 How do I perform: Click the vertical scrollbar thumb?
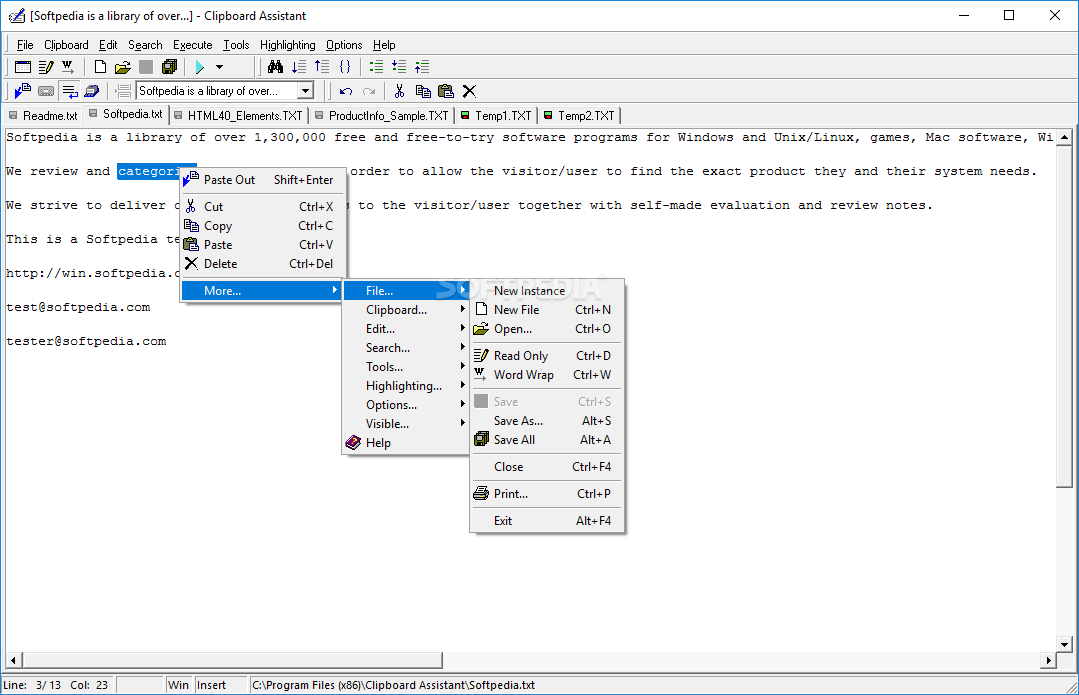coord(1064,317)
